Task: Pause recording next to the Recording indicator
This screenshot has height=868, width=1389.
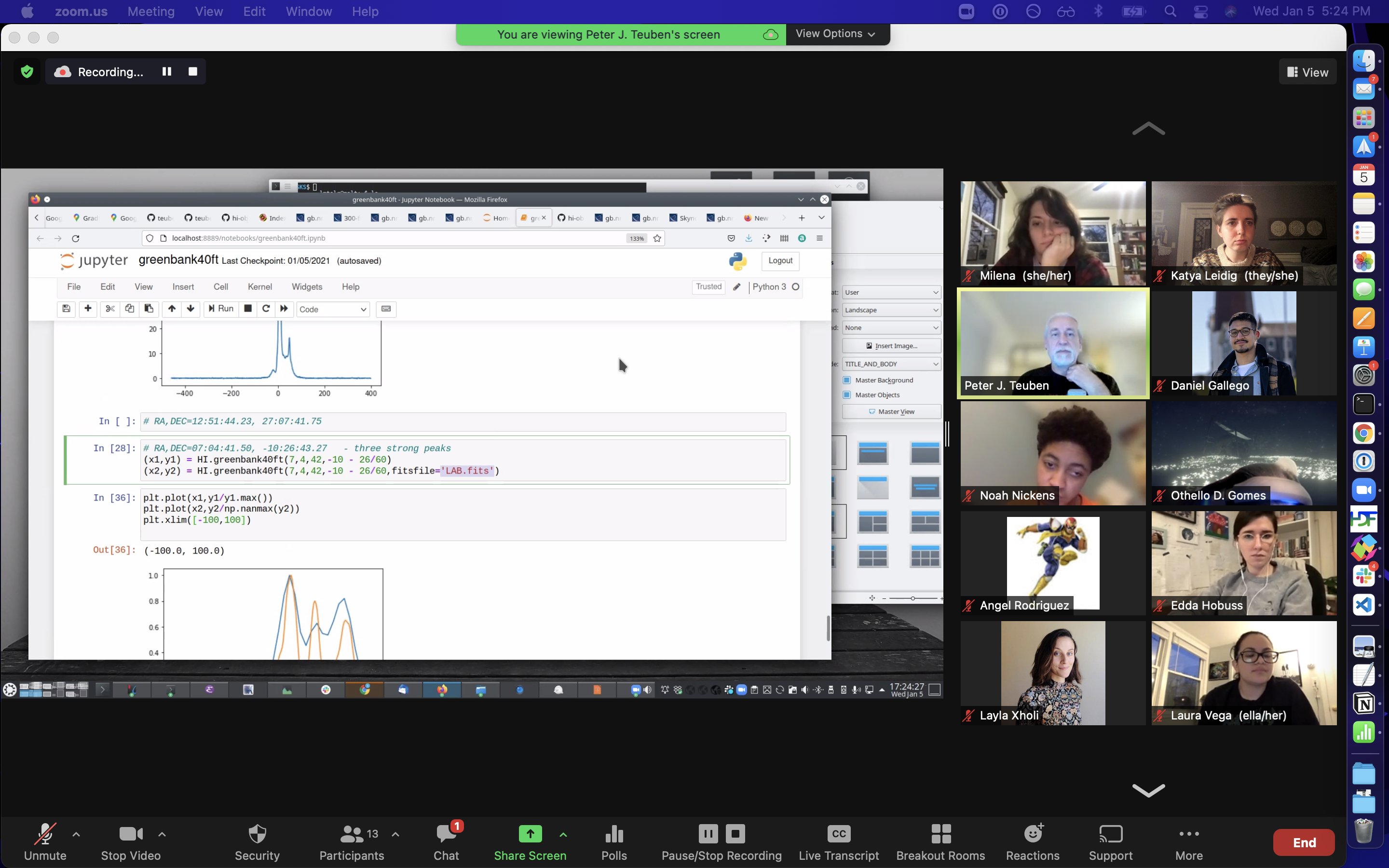Action: point(166,71)
